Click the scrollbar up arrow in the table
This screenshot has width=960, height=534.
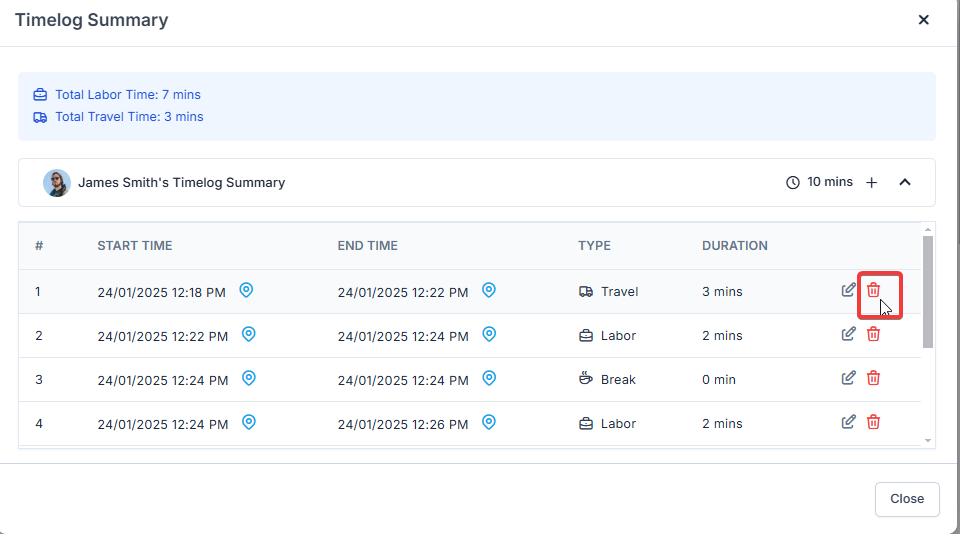click(928, 230)
